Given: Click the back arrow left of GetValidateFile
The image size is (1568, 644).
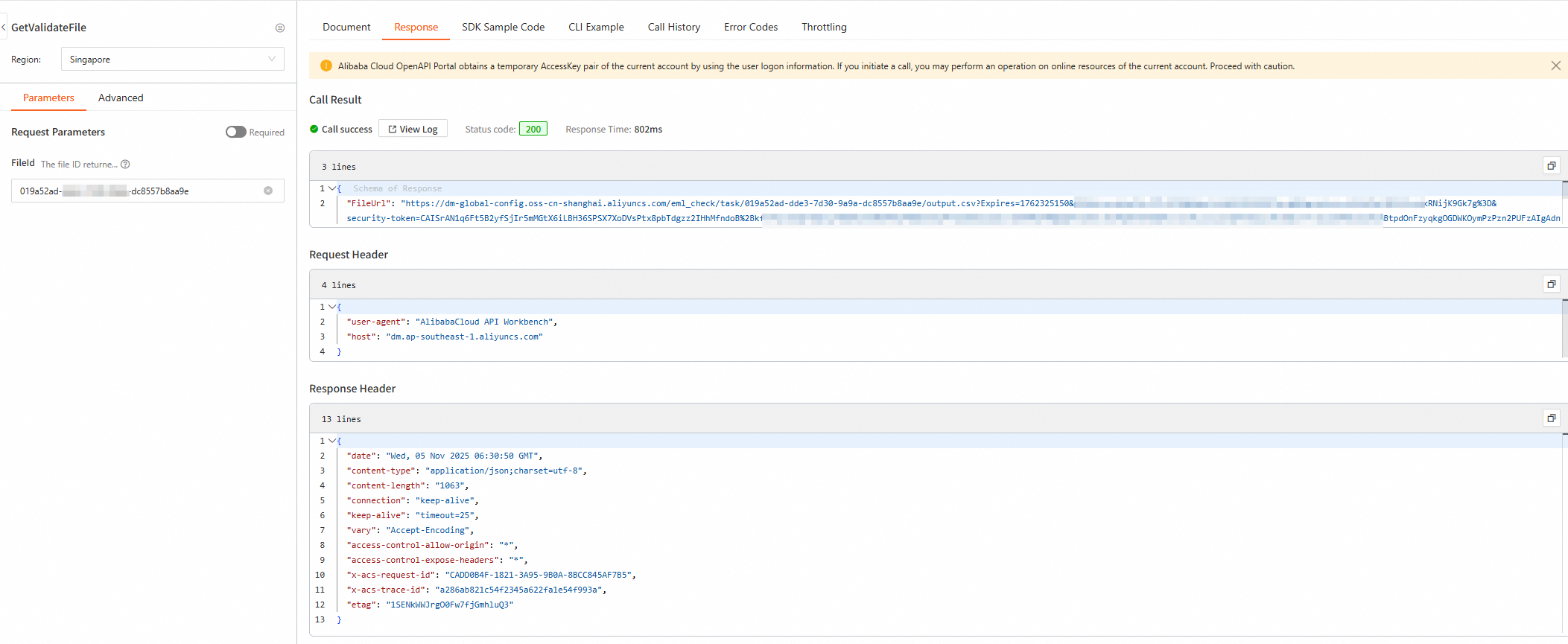Looking at the screenshot, I should (x=4, y=28).
